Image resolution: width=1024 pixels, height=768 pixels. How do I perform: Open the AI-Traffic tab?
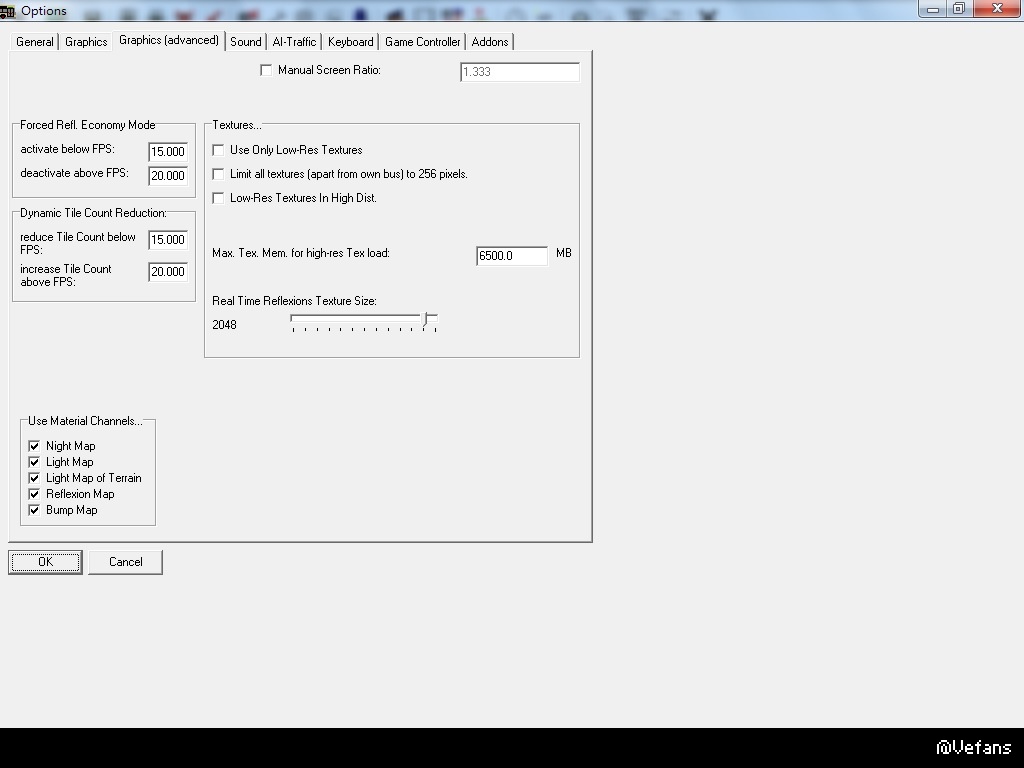point(294,42)
